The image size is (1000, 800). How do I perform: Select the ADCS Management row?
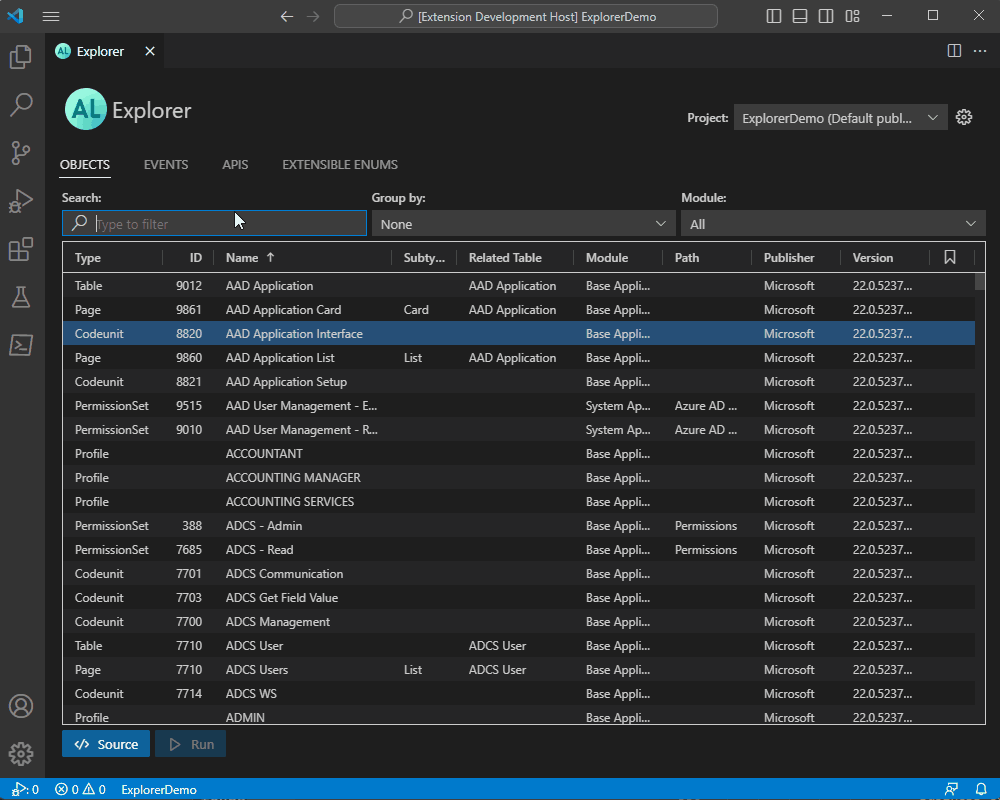click(x=518, y=621)
